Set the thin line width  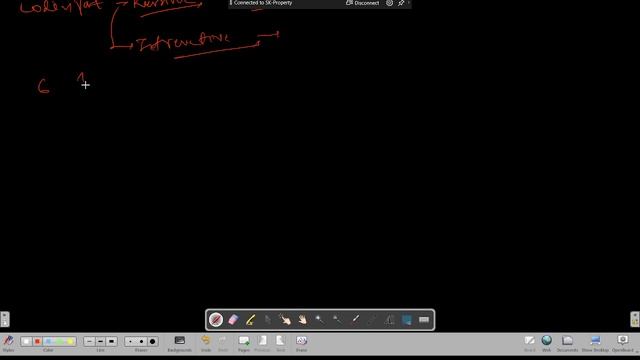[89, 341]
